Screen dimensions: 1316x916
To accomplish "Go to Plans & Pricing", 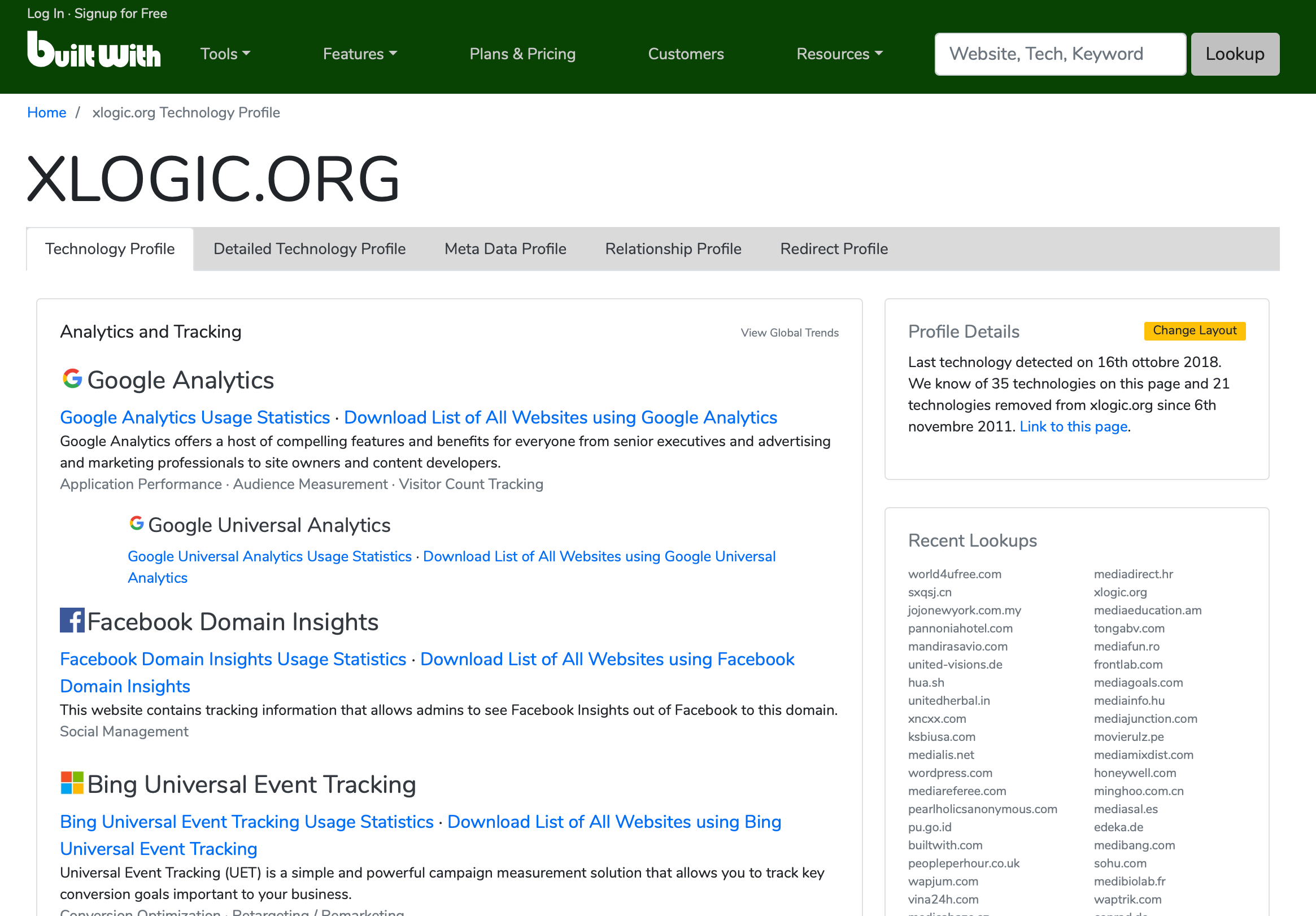I will tap(523, 54).
